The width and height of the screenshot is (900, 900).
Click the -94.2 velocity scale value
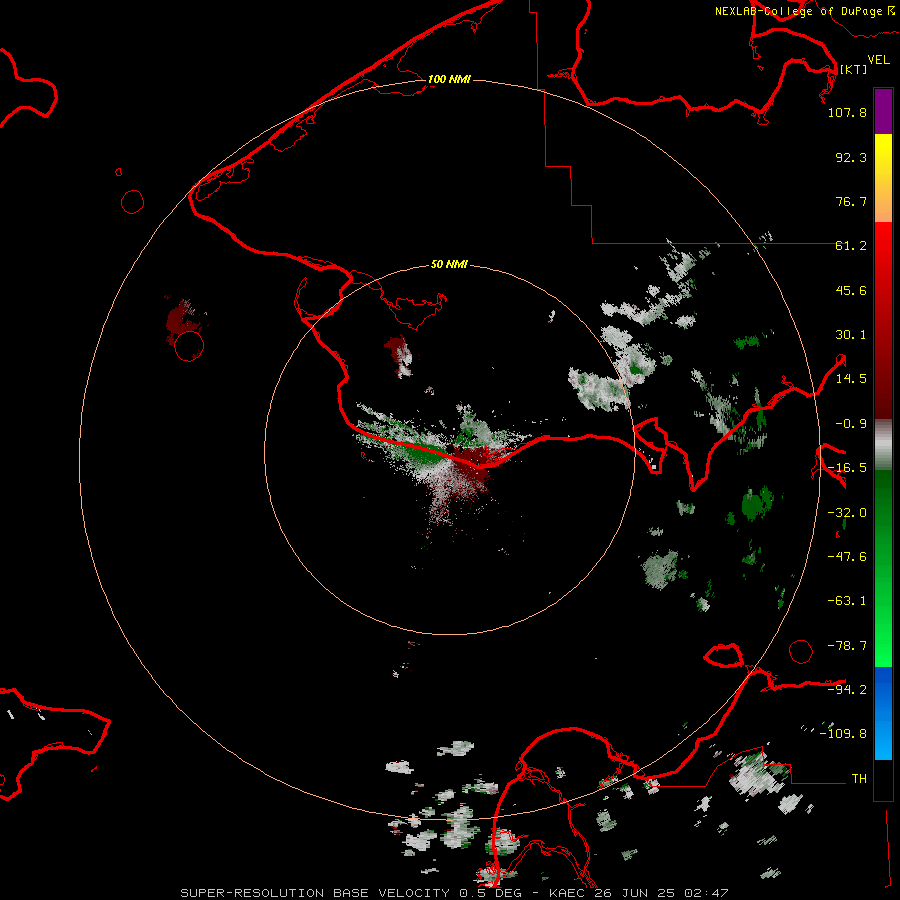[x=847, y=690]
